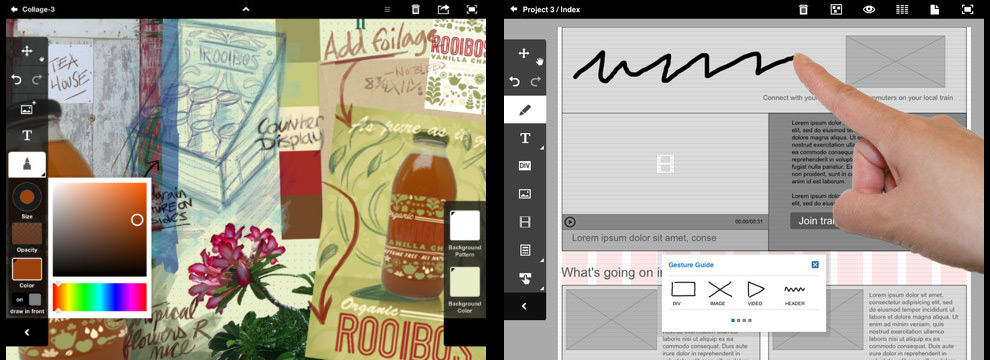Click 'Lorem ipsum dolor sit amet, conse' caption
The height and width of the screenshot is (360, 990).
click(x=644, y=238)
